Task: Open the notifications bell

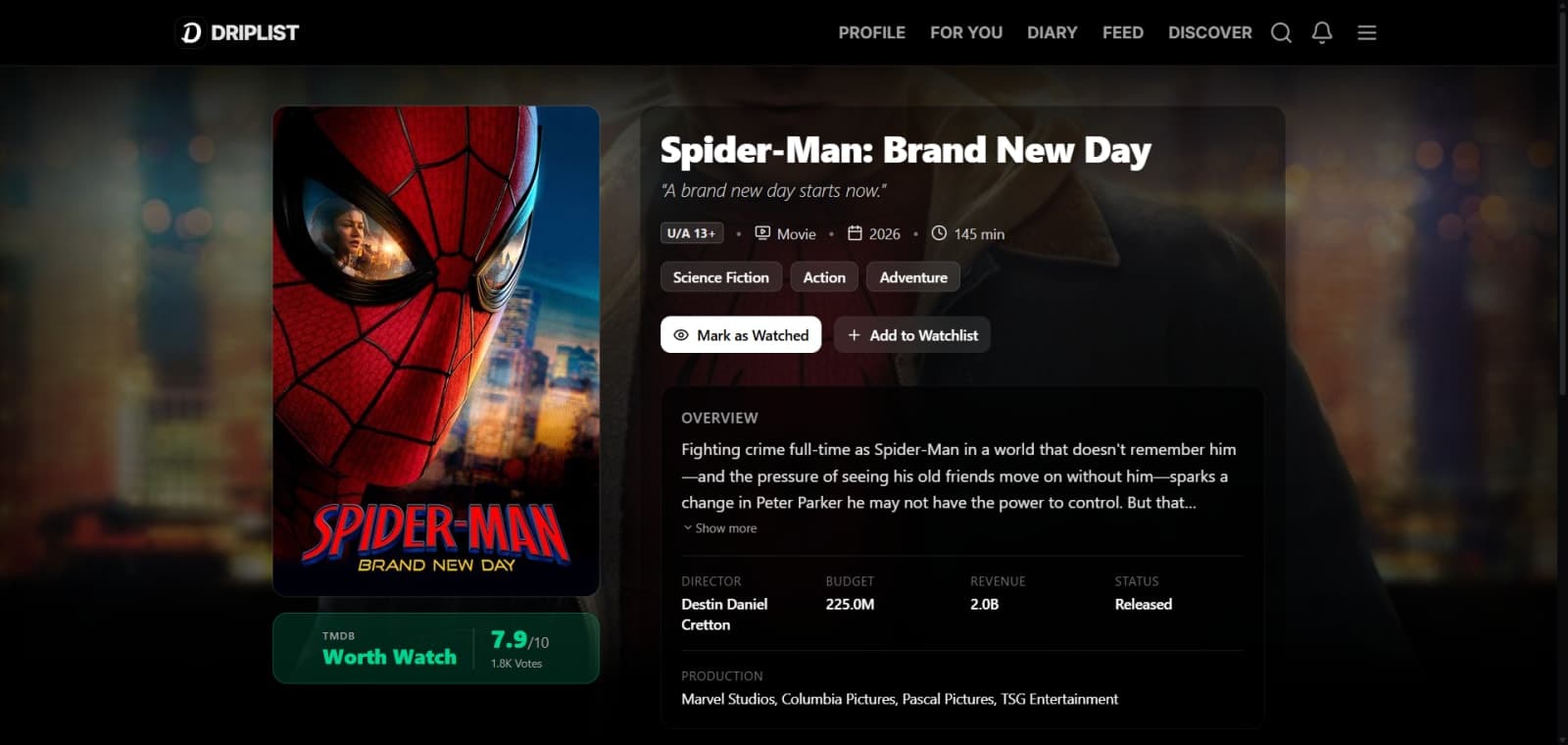Action: (1322, 32)
